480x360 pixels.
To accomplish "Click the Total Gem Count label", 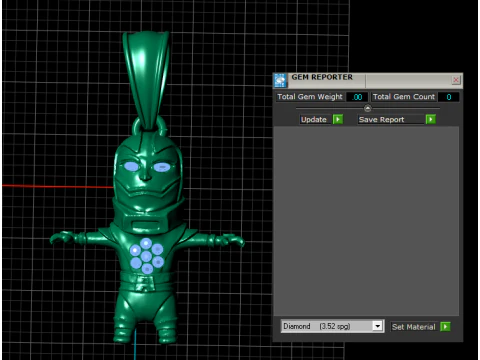I will [404, 97].
